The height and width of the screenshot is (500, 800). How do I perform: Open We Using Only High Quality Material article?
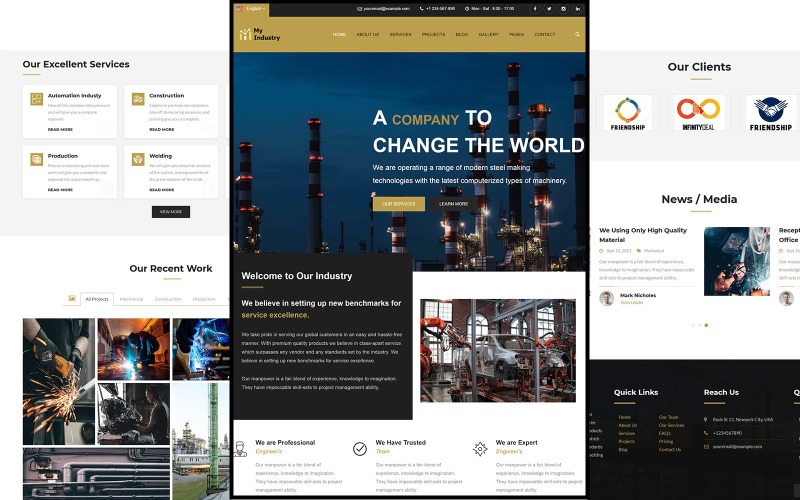643,235
